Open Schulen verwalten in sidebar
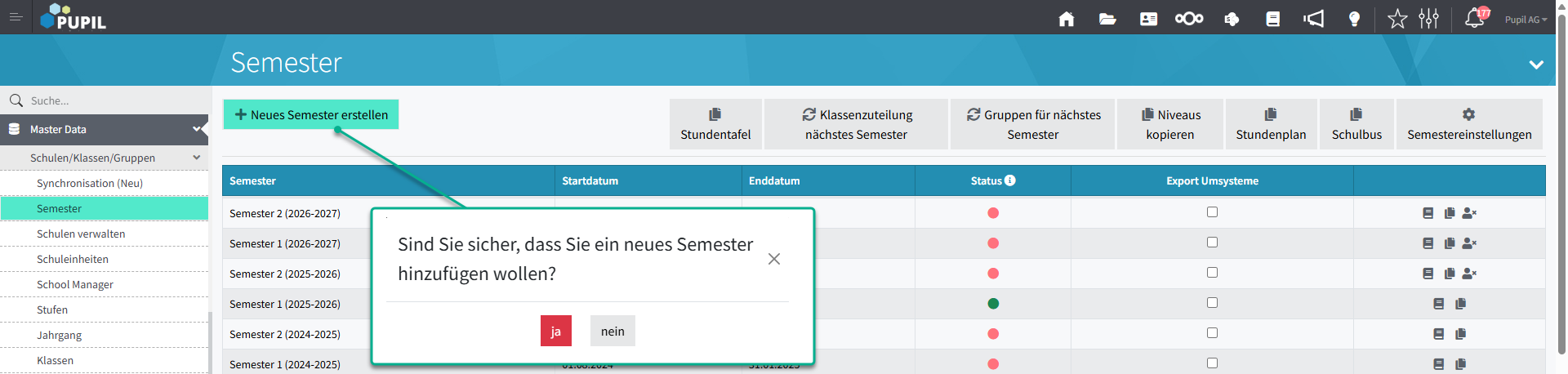Viewport: 1568px width, 374px height. click(81, 234)
